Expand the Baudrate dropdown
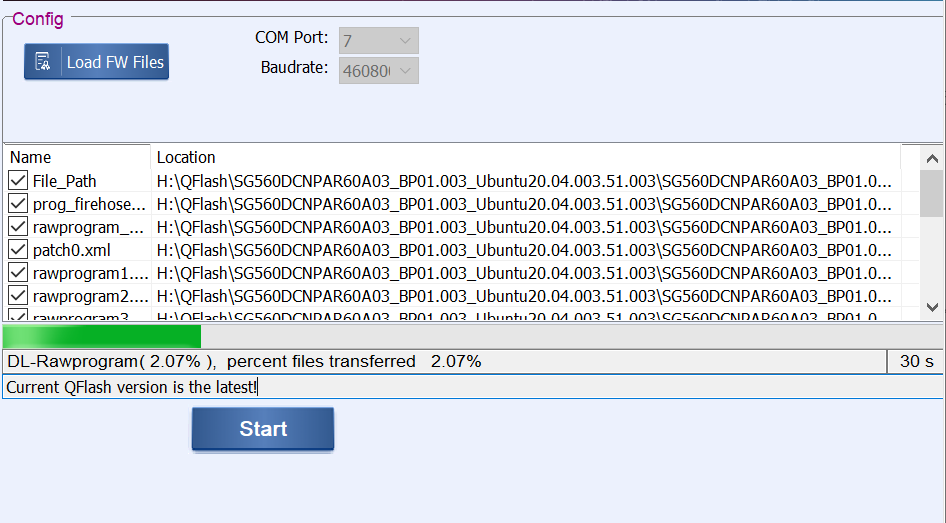 tap(379, 71)
